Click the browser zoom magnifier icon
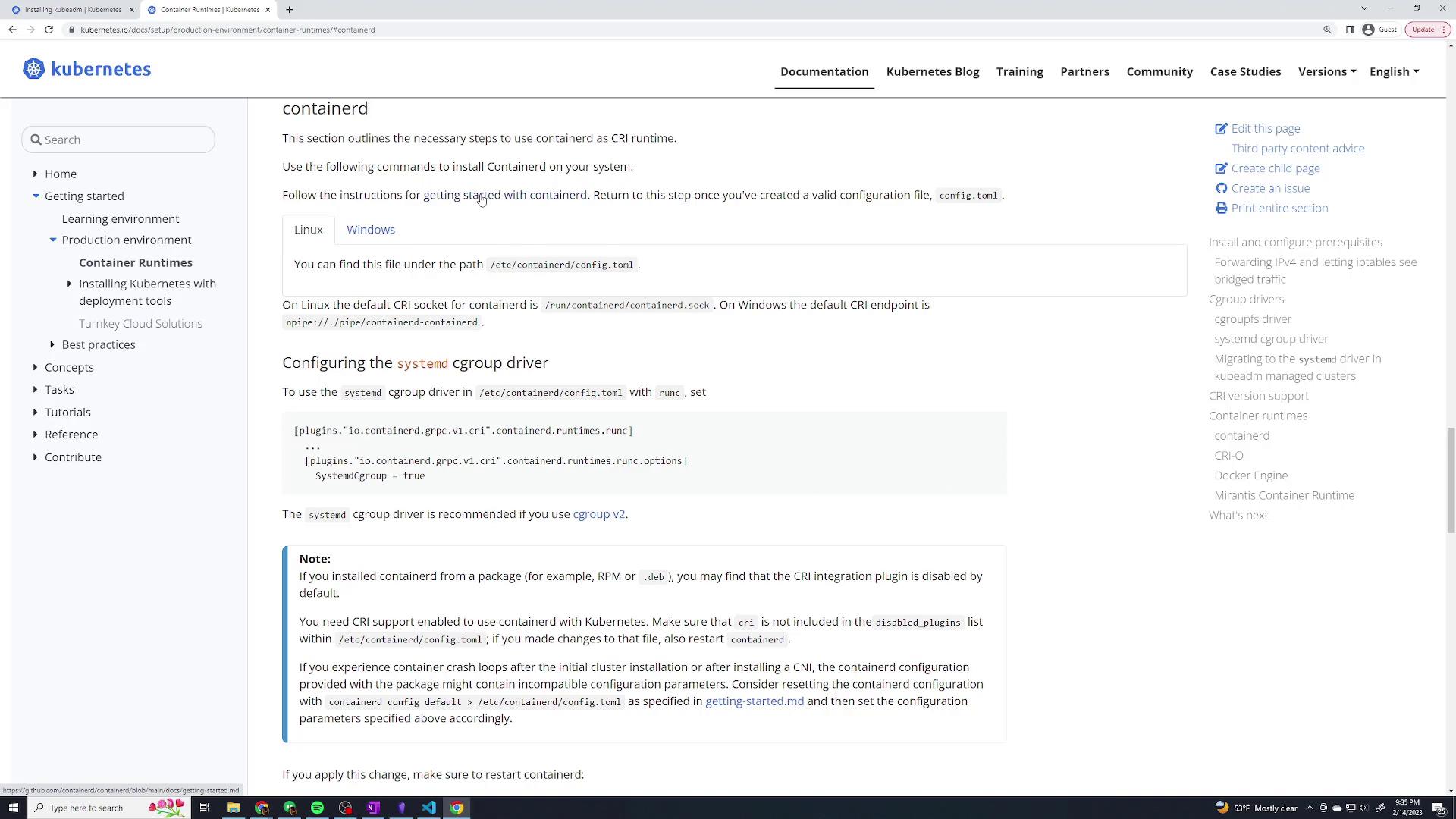1456x819 pixels. tap(1327, 30)
